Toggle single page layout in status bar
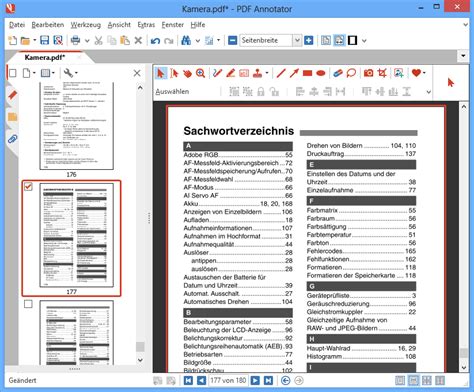The image size is (474, 392). [x=400, y=380]
